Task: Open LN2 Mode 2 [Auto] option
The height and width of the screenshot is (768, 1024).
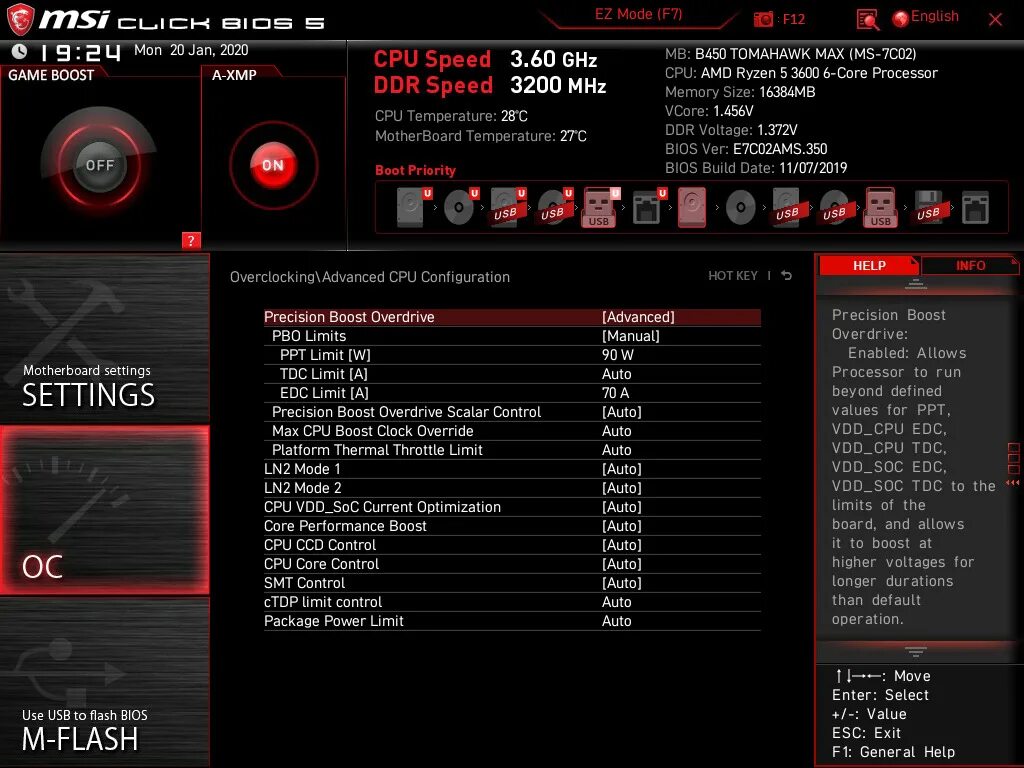Action: point(512,488)
